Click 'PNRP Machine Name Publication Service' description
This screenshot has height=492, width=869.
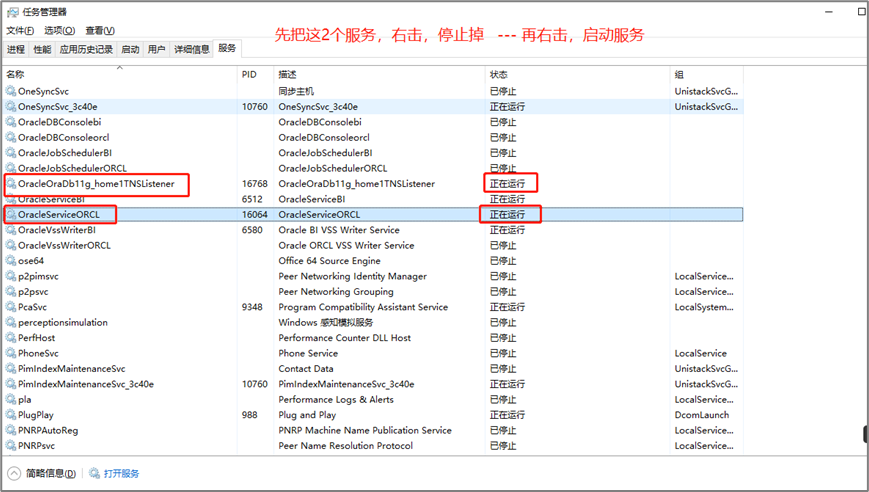(365, 430)
